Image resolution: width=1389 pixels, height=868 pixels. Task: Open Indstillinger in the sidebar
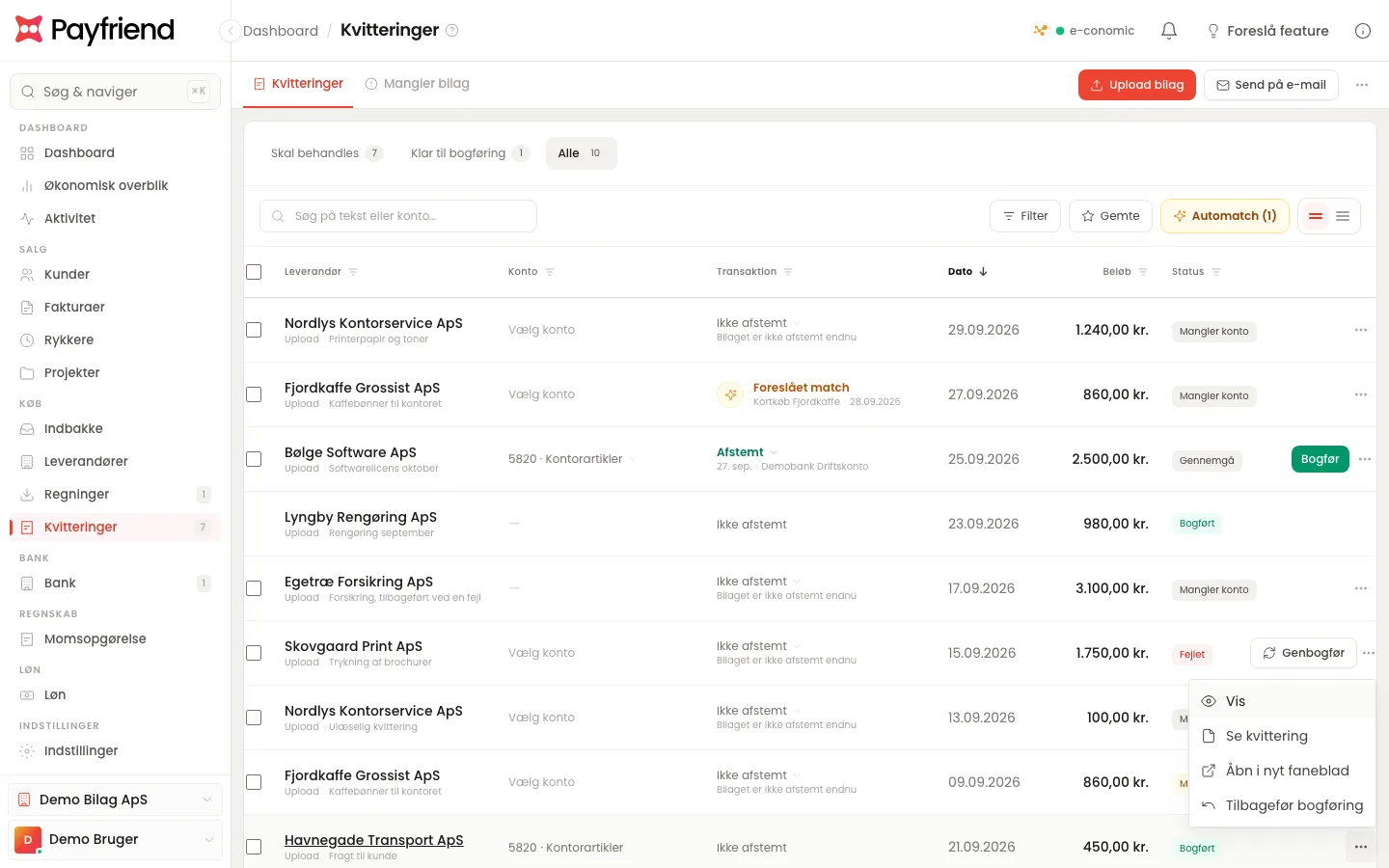tap(116, 751)
